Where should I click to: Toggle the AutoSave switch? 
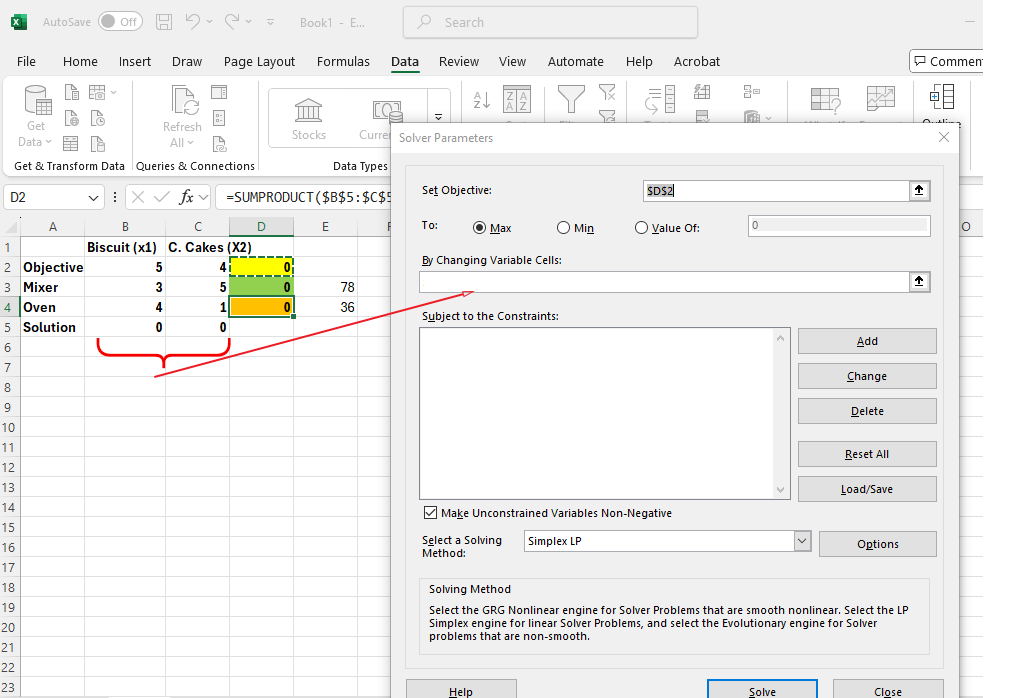[x=120, y=21]
